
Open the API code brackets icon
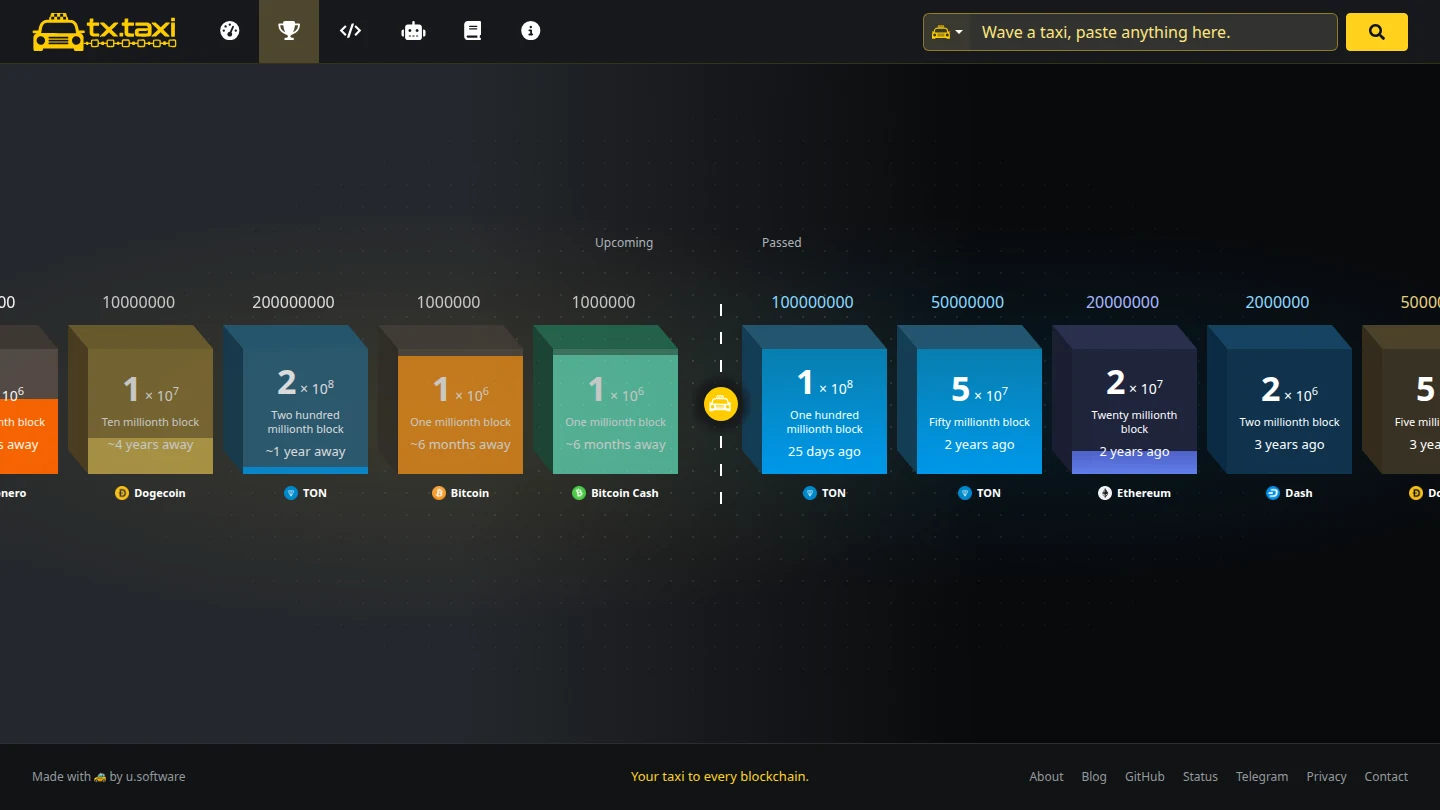(350, 31)
